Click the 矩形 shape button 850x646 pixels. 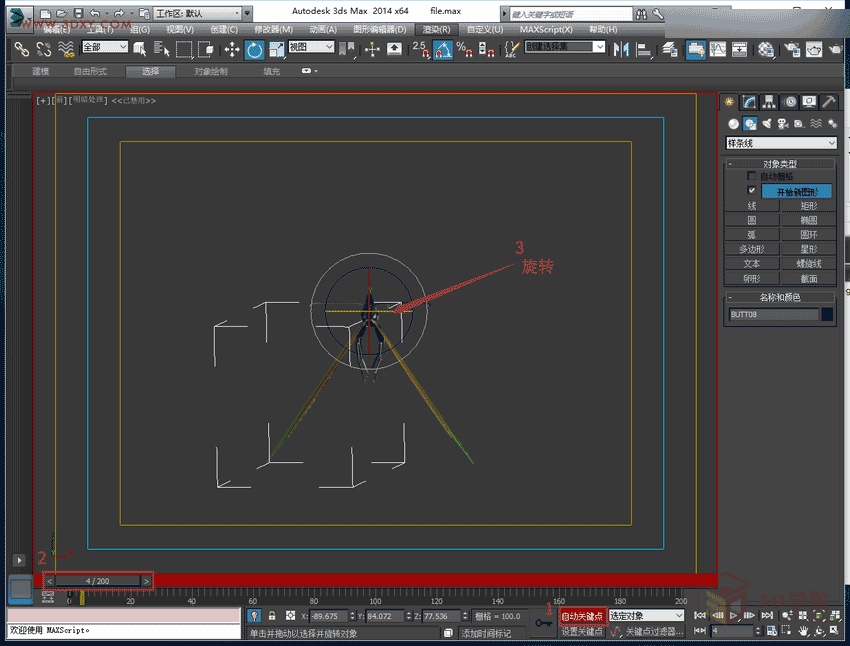point(808,205)
